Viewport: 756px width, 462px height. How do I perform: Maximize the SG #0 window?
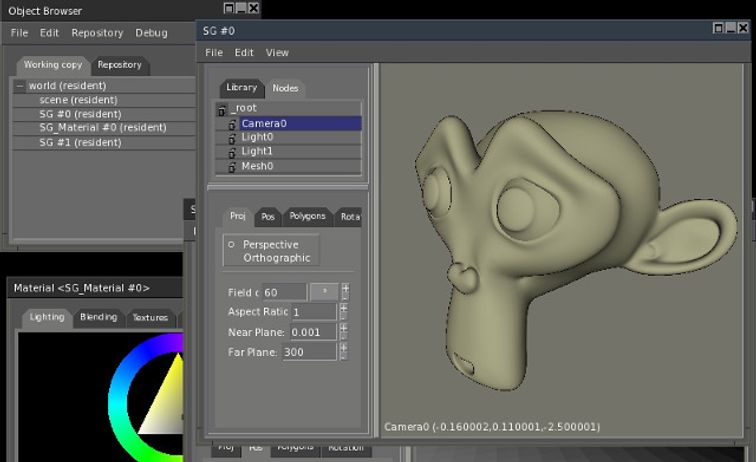tap(732, 29)
